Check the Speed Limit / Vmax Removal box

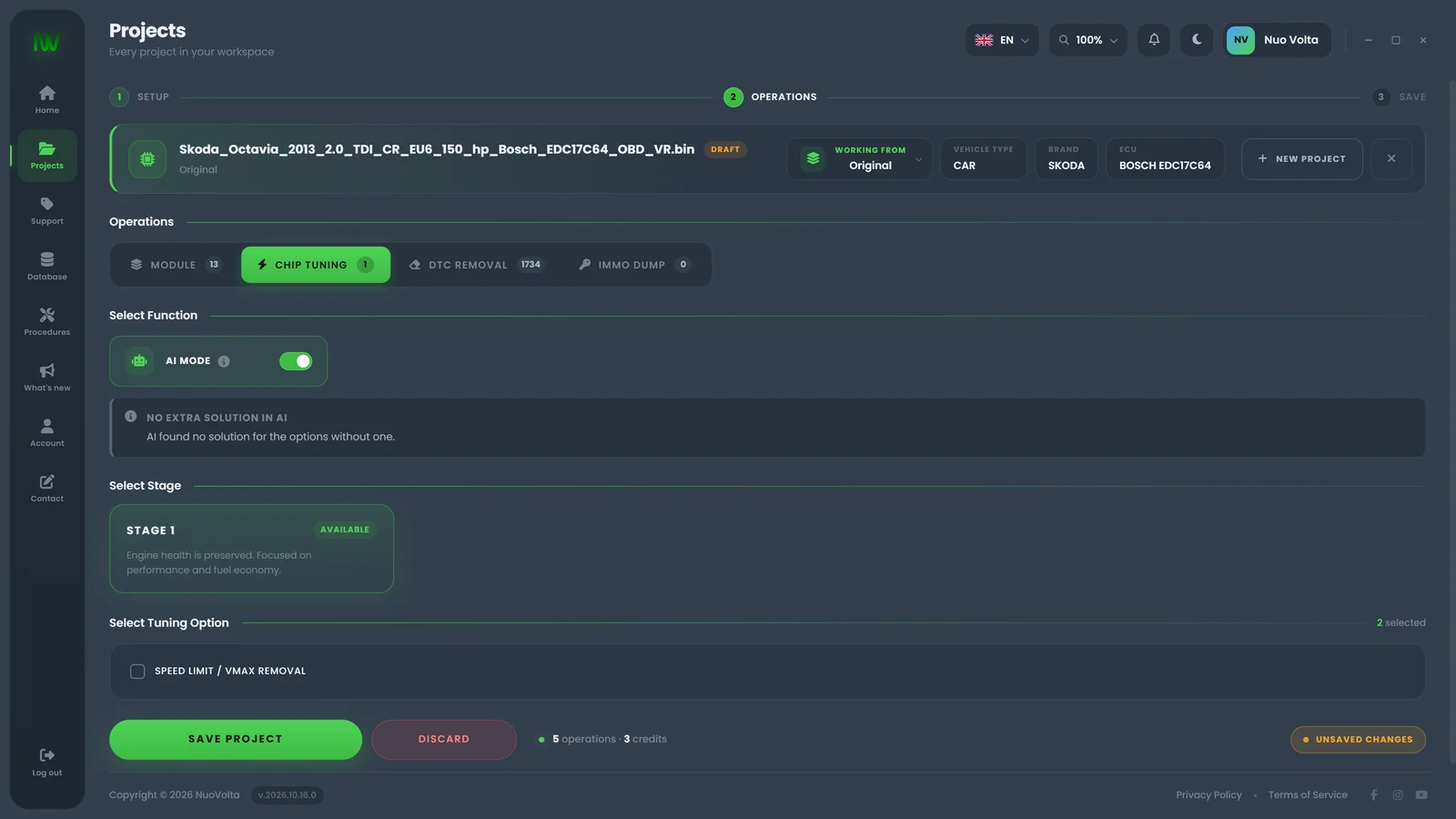coord(137,672)
